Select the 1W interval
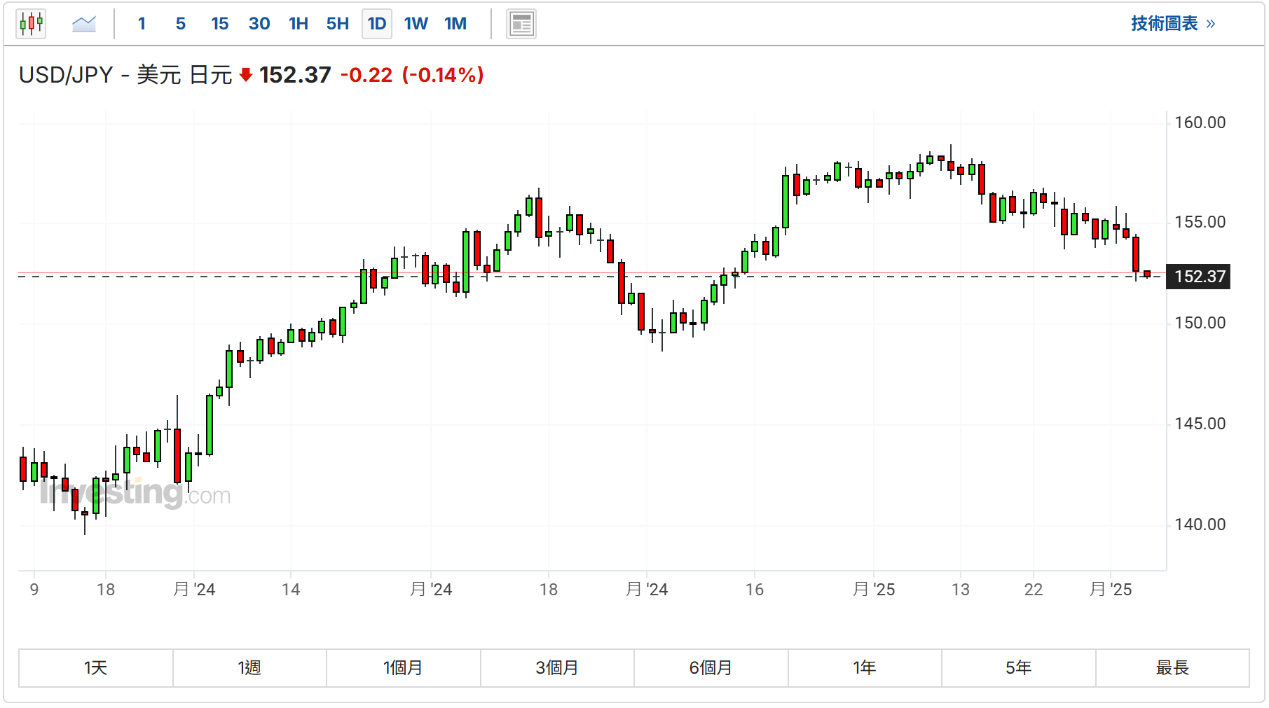The height and width of the screenshot is (708, 1269). [x=416, y=23]
